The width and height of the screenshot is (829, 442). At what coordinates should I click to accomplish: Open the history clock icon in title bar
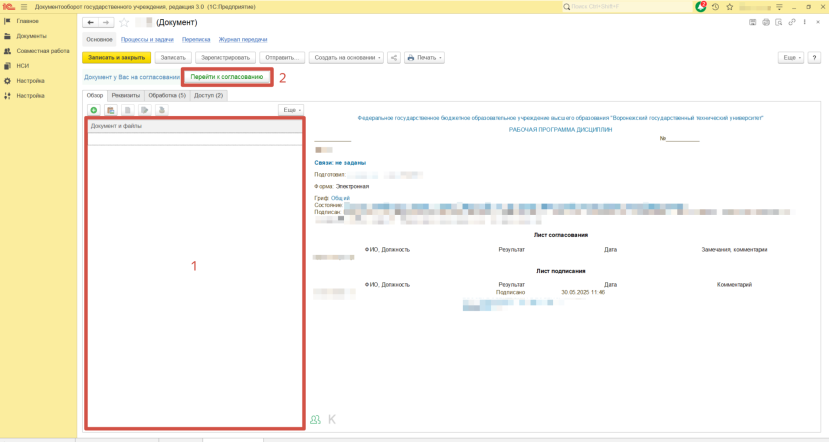715,7
